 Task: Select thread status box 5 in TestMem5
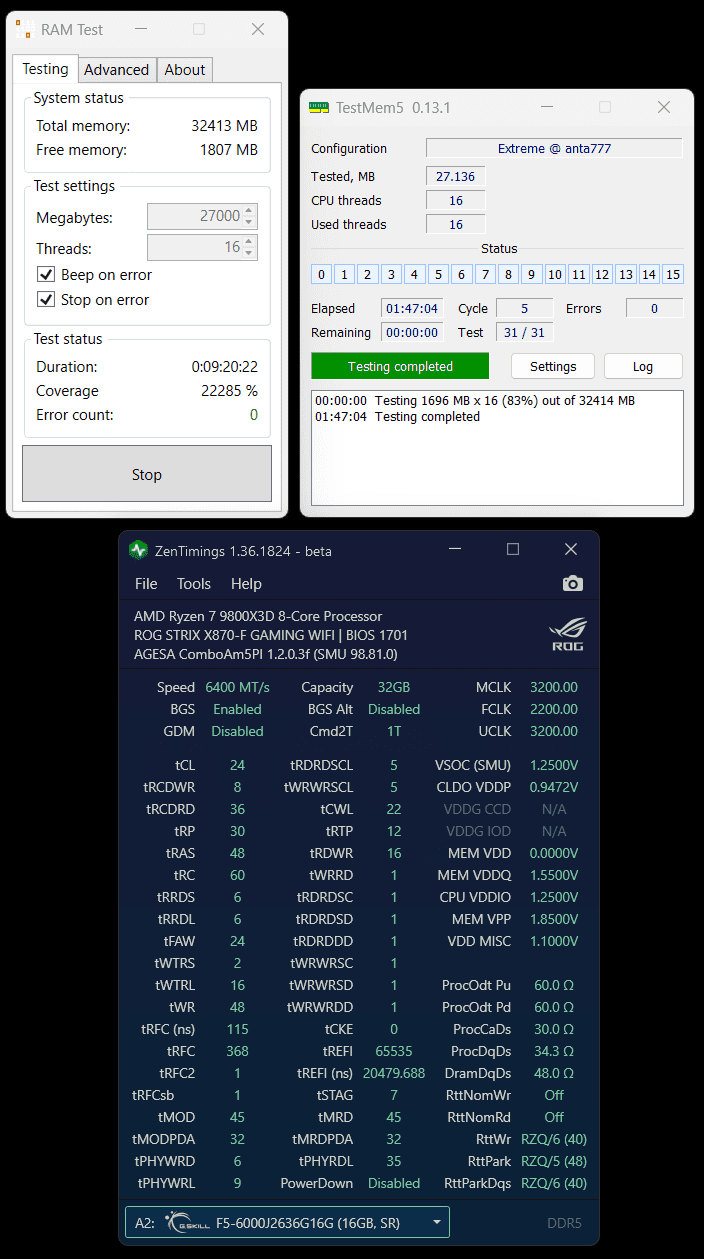pos(438,274)
